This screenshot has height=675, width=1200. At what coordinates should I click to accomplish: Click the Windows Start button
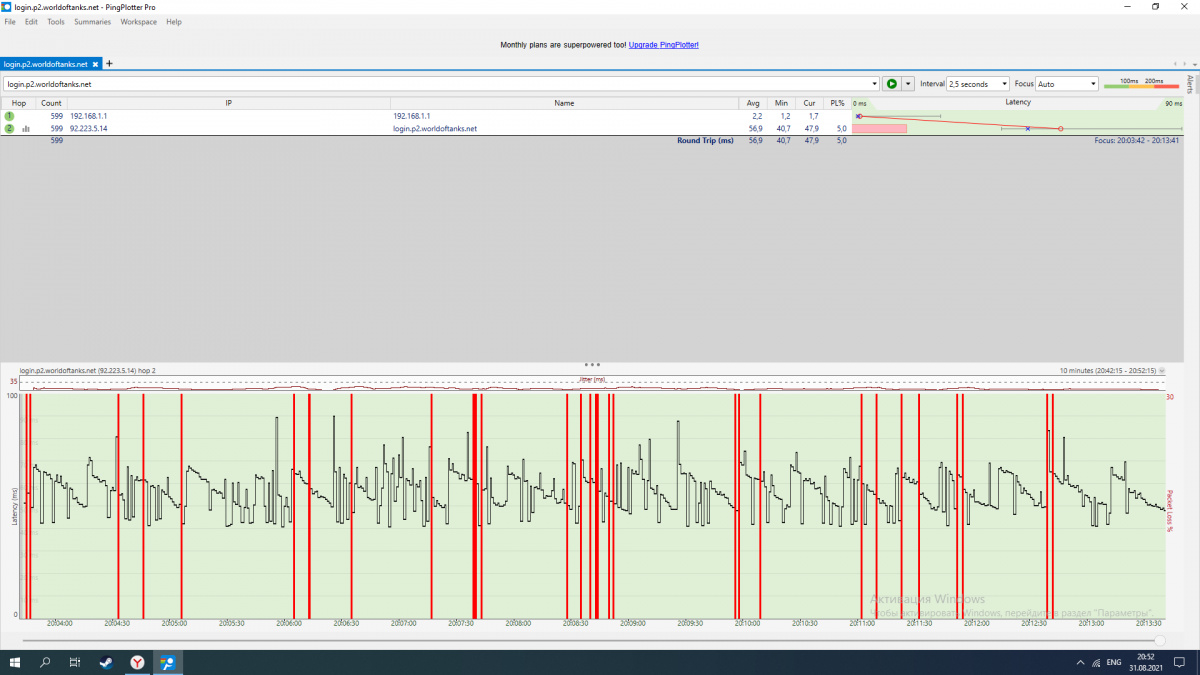(x=14, y=662)
